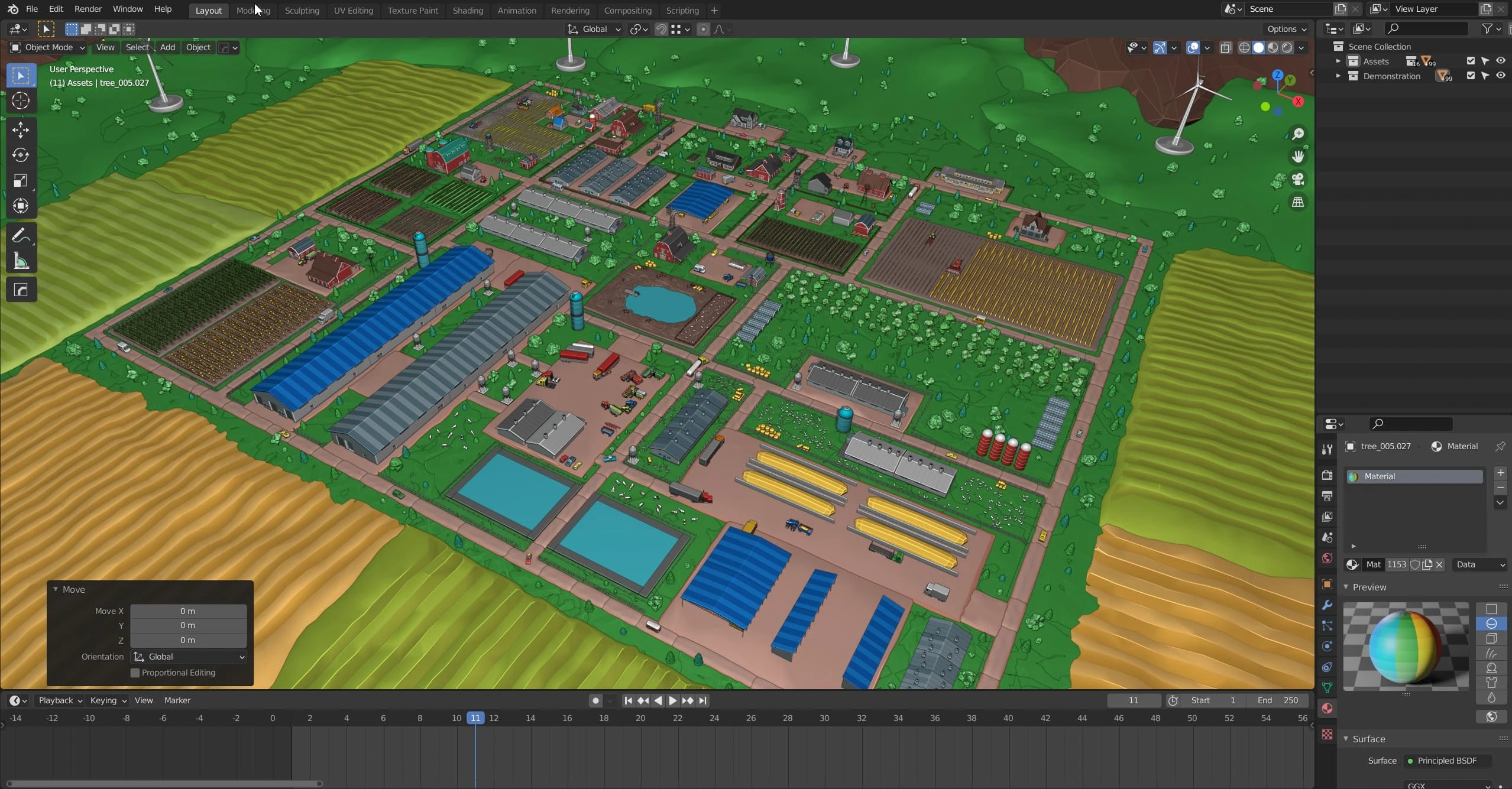Open the Render menu

pos(88,9)
